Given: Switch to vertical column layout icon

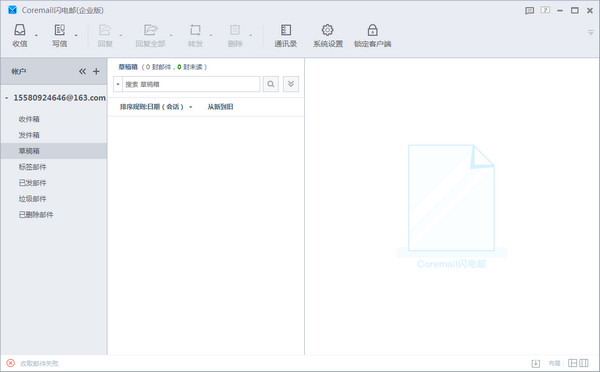Looking at the screenshot, I should click(x=584, y=363).
